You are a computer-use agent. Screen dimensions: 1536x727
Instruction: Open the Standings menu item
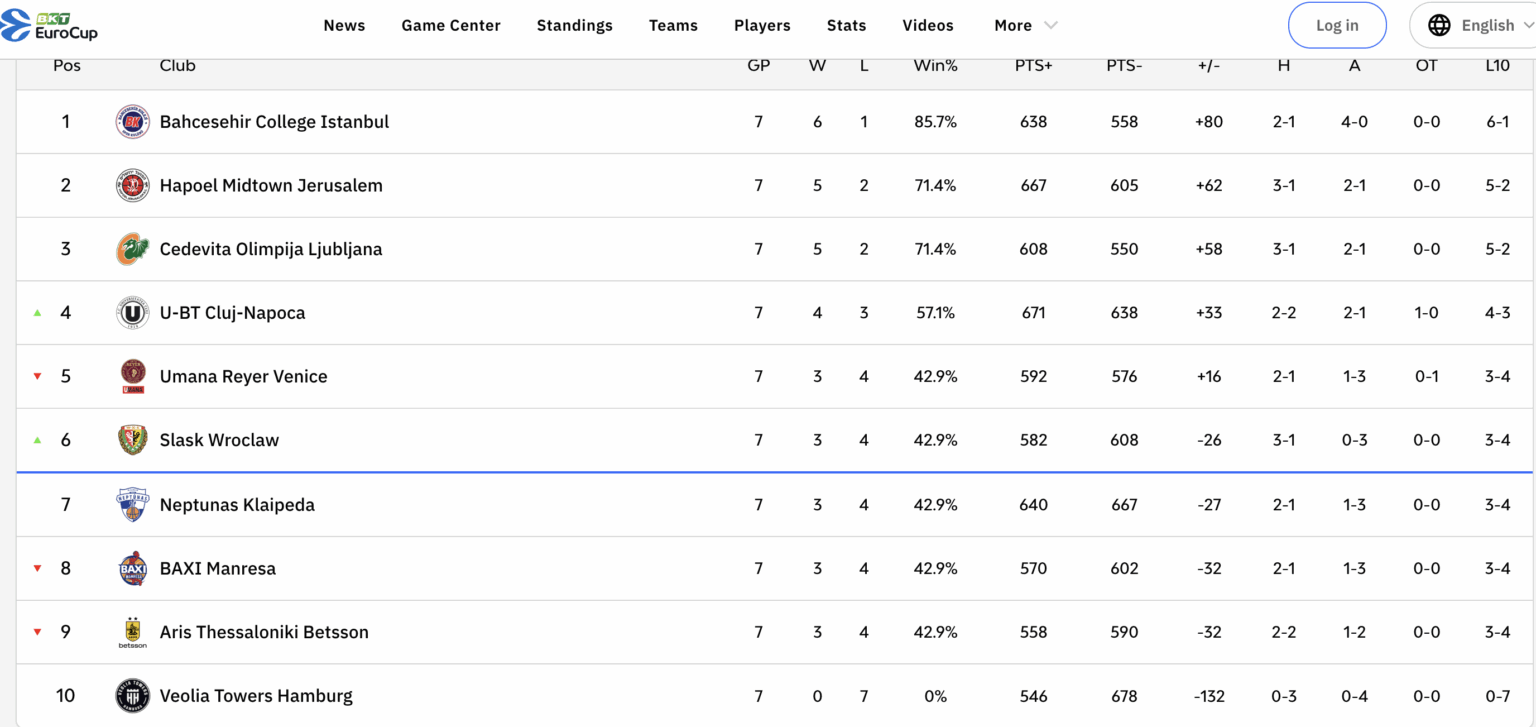click(x=574, y=26)
